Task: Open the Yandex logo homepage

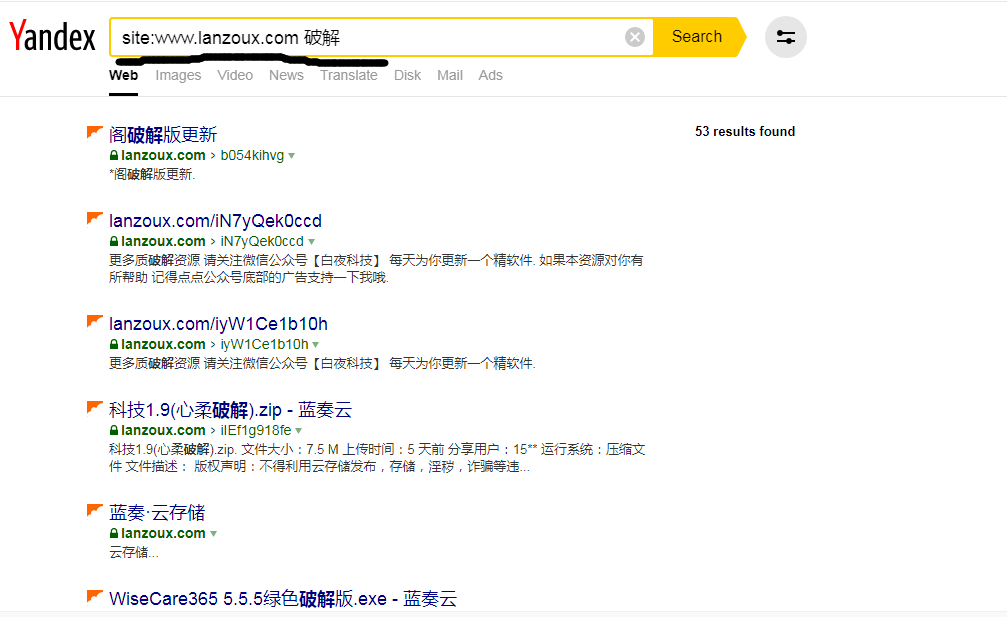Action: click(53, 36)
